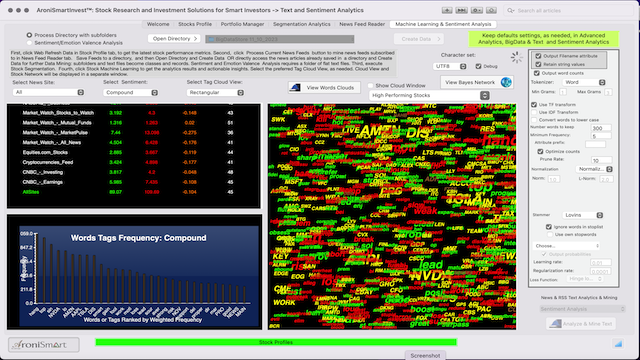This screenshot has width=640, height=360.
Task: Select Machine Learning & Sentiment Analysis tab
Action: pos(443,24)
